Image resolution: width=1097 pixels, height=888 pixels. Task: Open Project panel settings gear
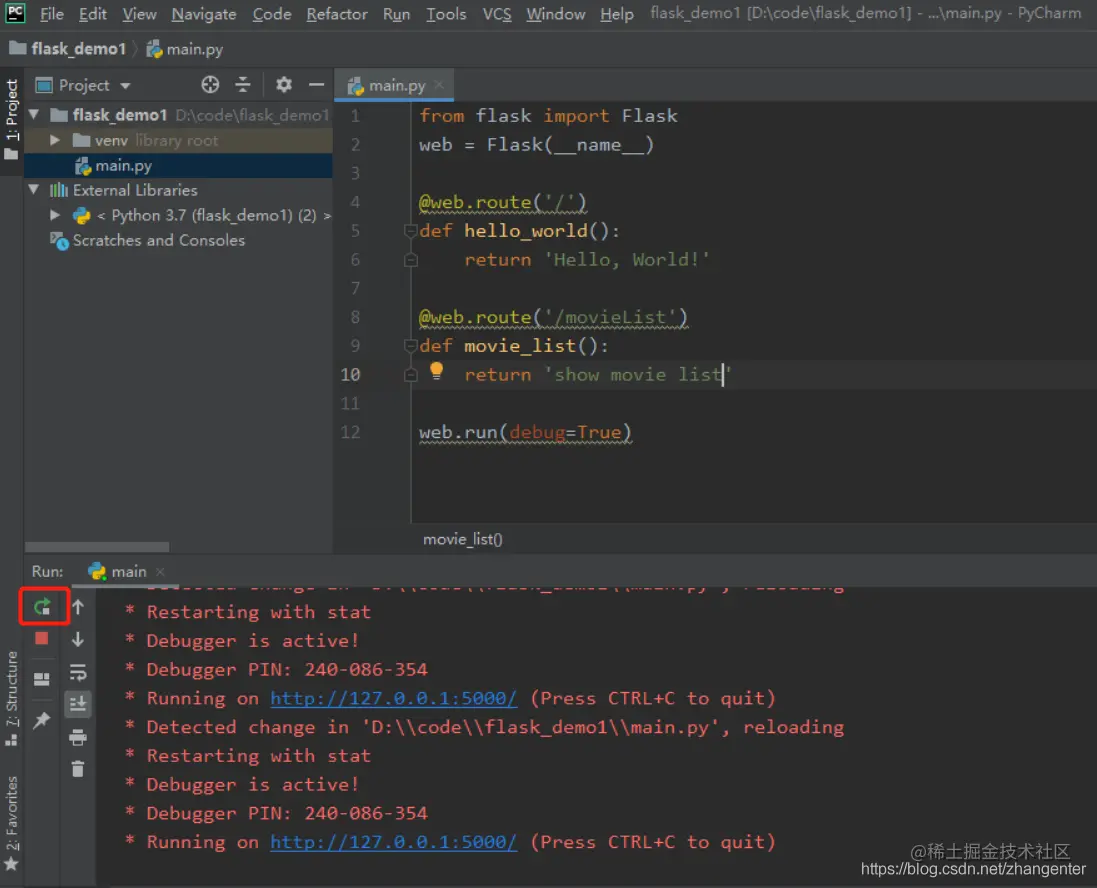click(283, 85)
